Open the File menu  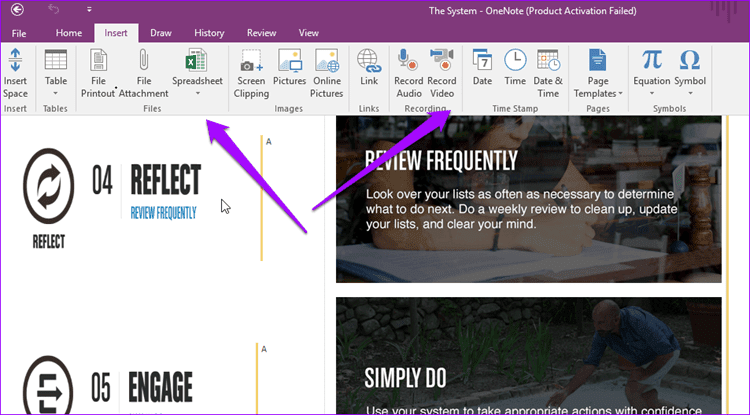[x=19, y=33]
